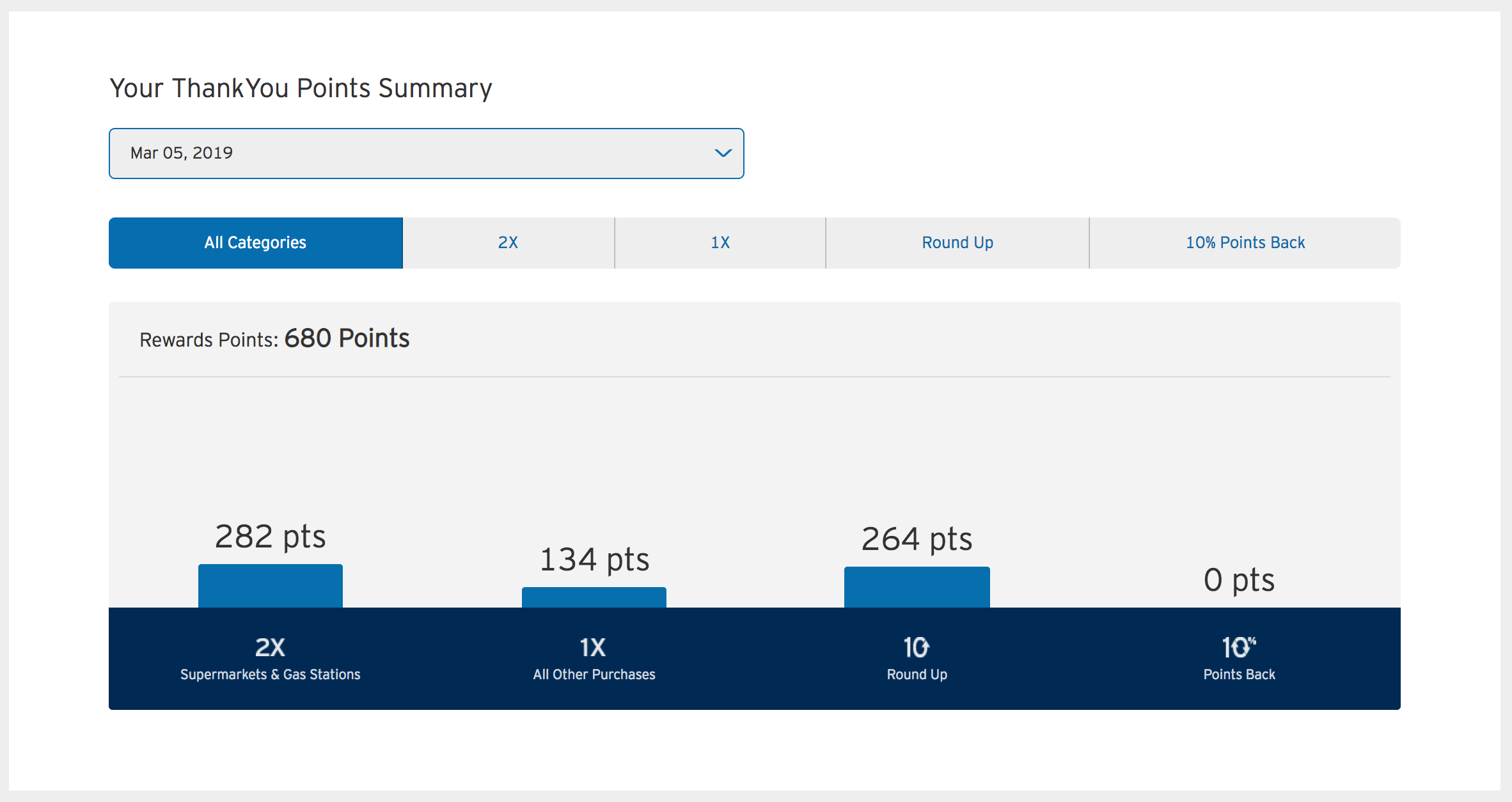
Task: Click the Round Up 10 icon
Action: coord(916,647)
